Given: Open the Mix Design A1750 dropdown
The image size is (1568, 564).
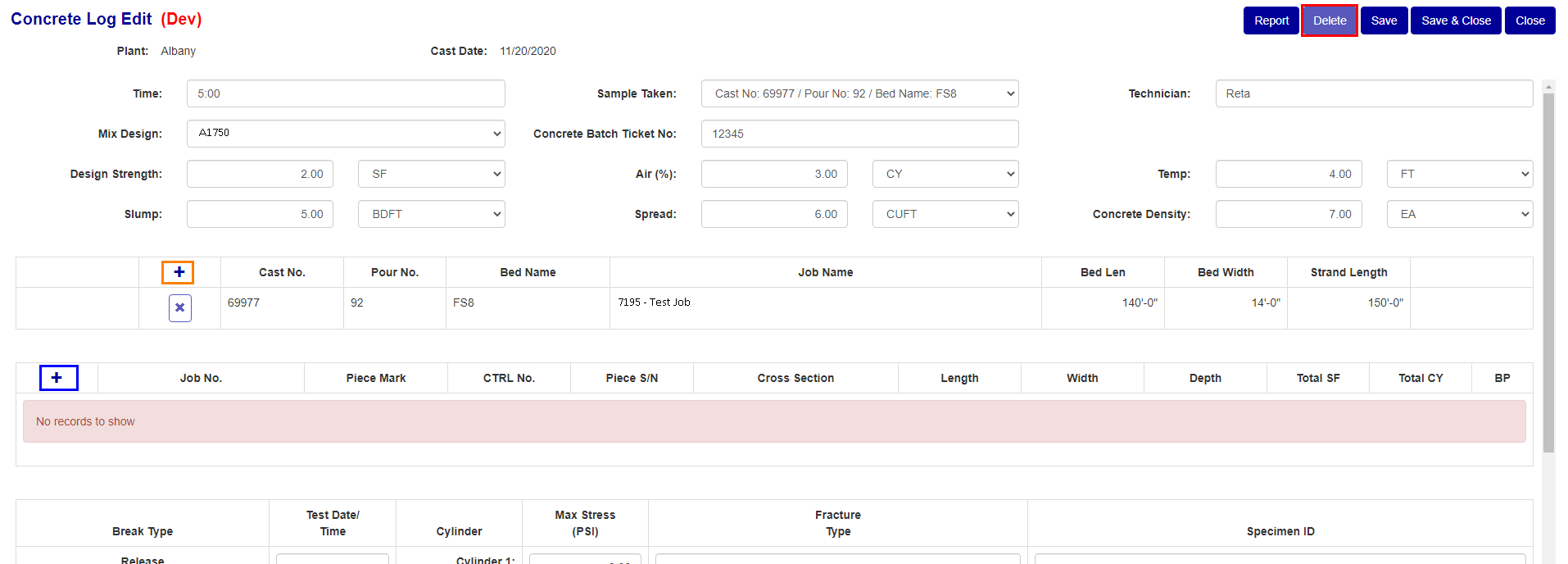Looking at the screenshot, I should pos(346,134).
